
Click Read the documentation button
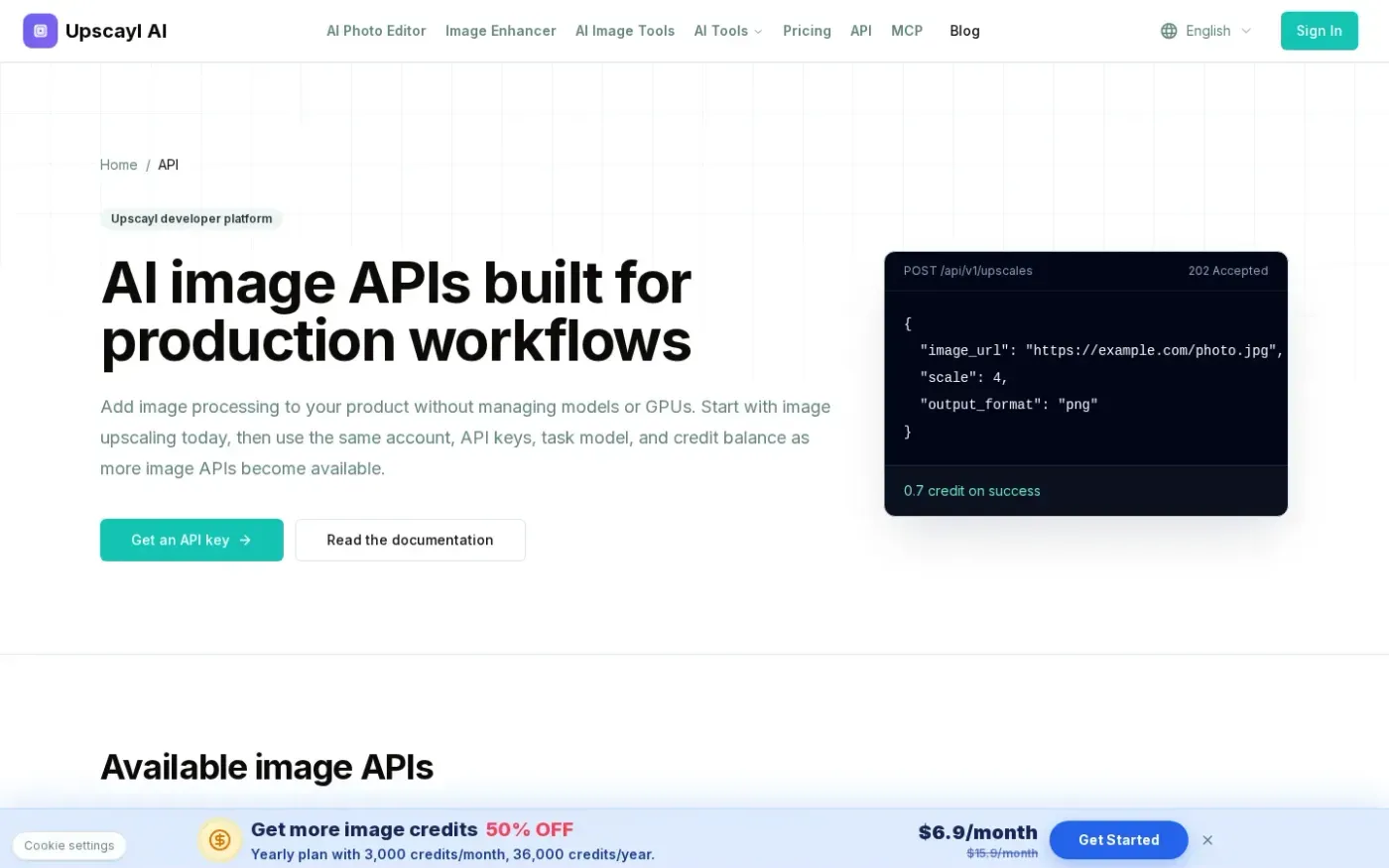point(410,540)
